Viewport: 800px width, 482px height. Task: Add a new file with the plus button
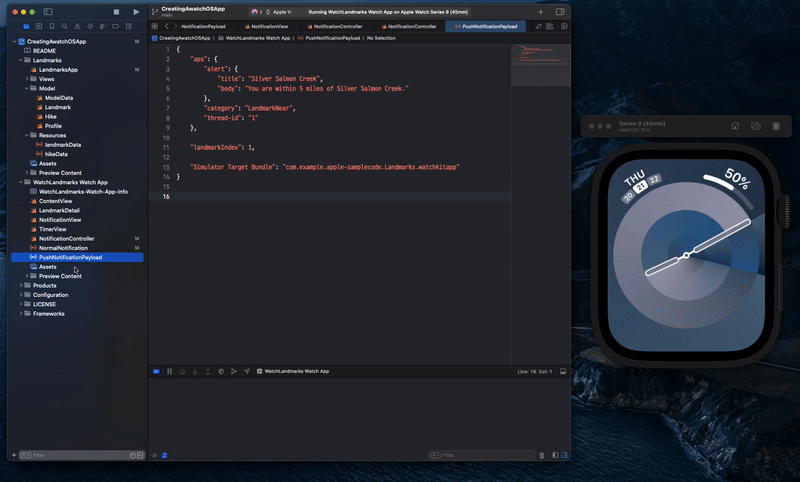(14, 455)
